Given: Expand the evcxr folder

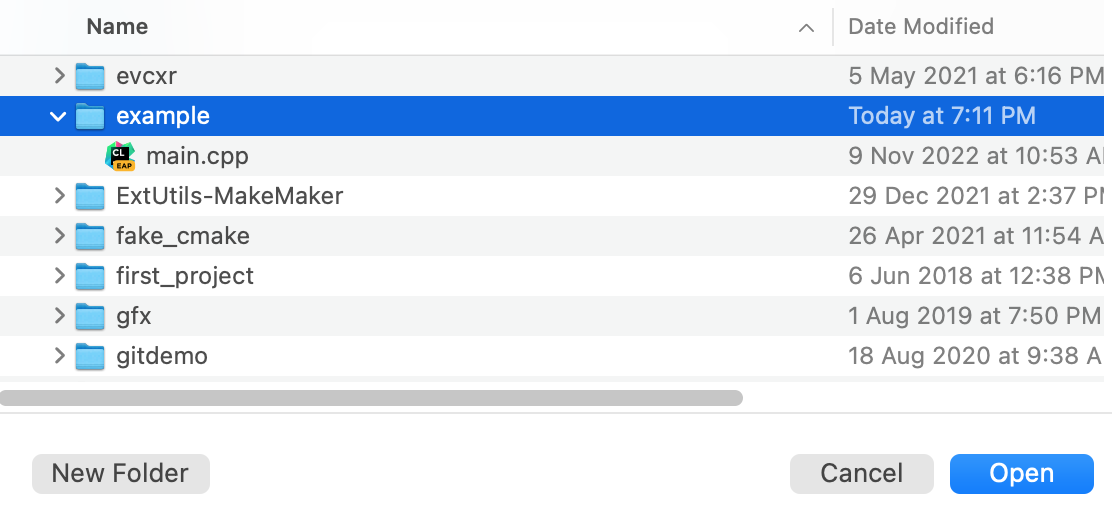Looking at the screenshot, I should 60,76.
